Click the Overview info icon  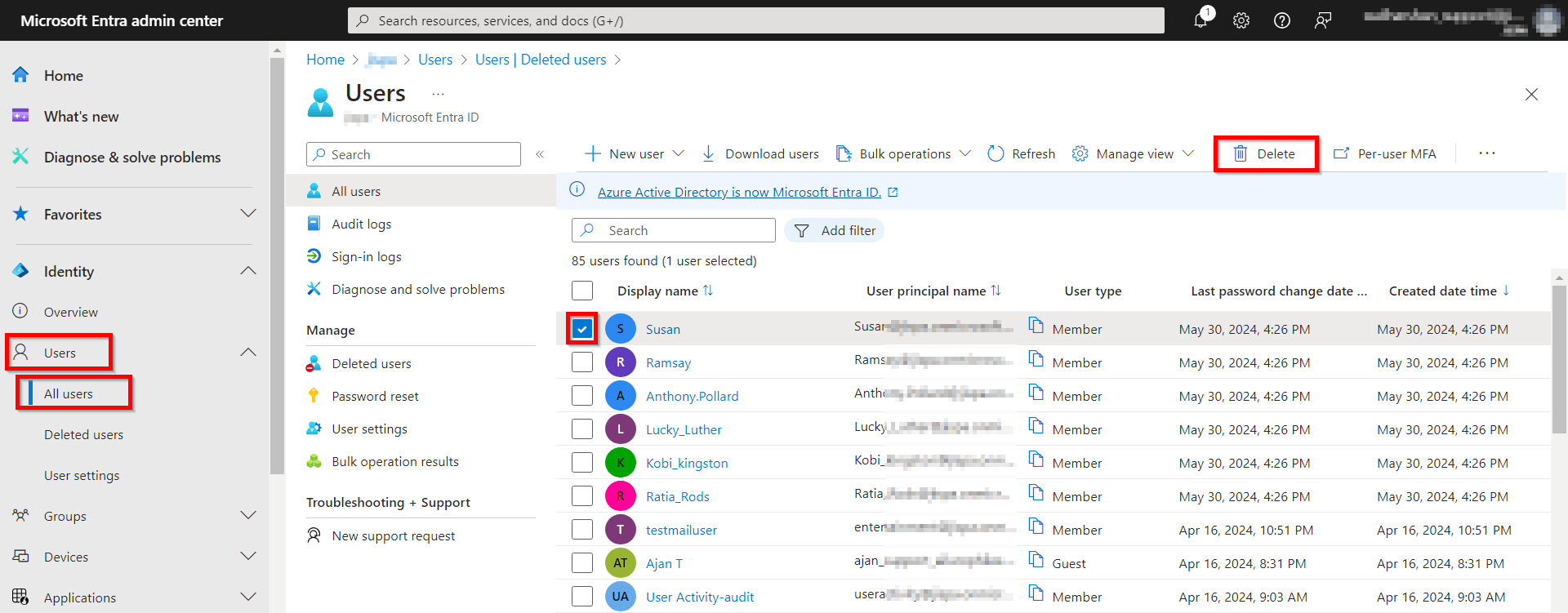21,311
